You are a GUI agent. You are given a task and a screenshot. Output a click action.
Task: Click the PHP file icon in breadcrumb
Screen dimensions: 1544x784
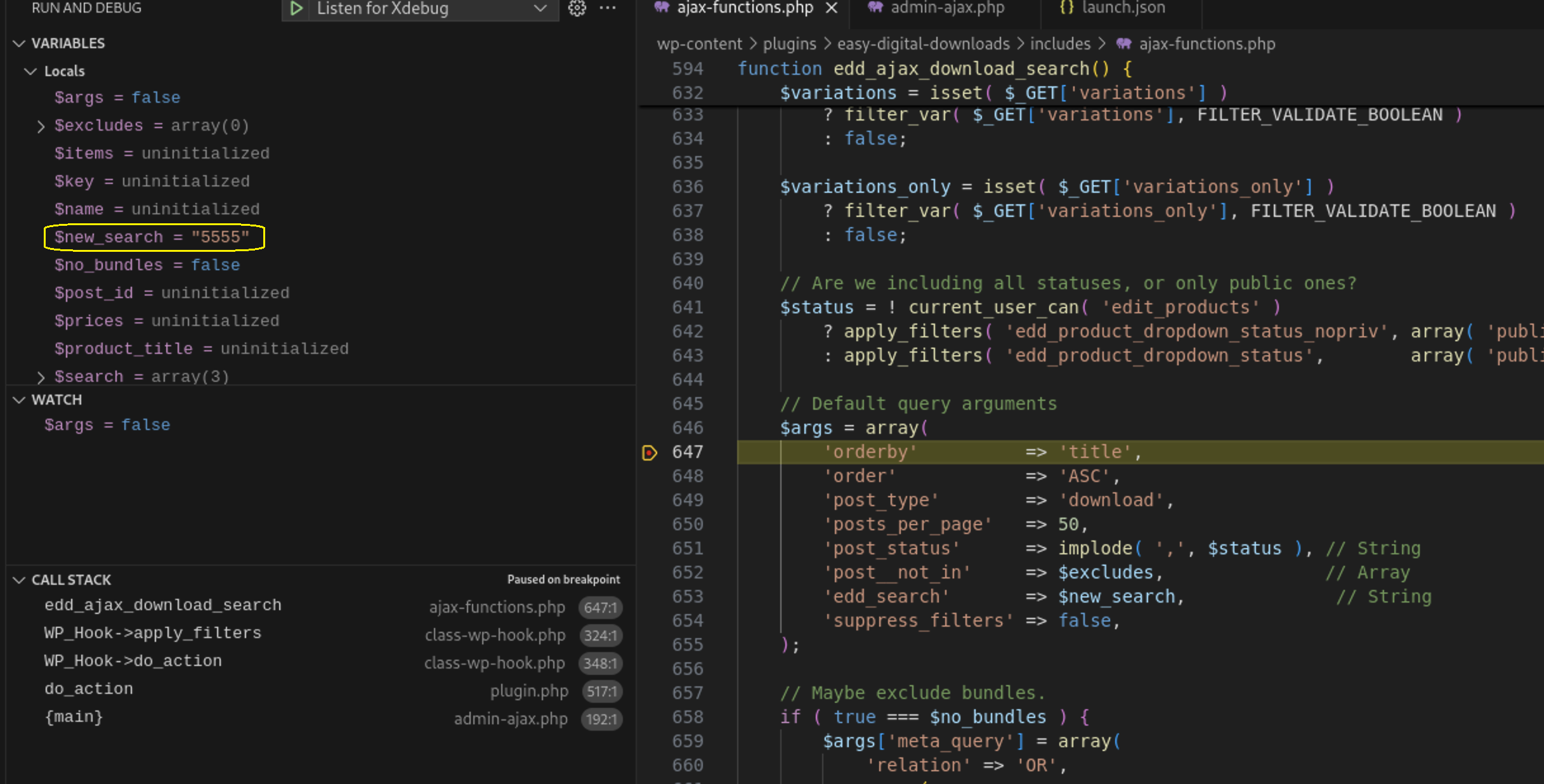(1124, 44)
